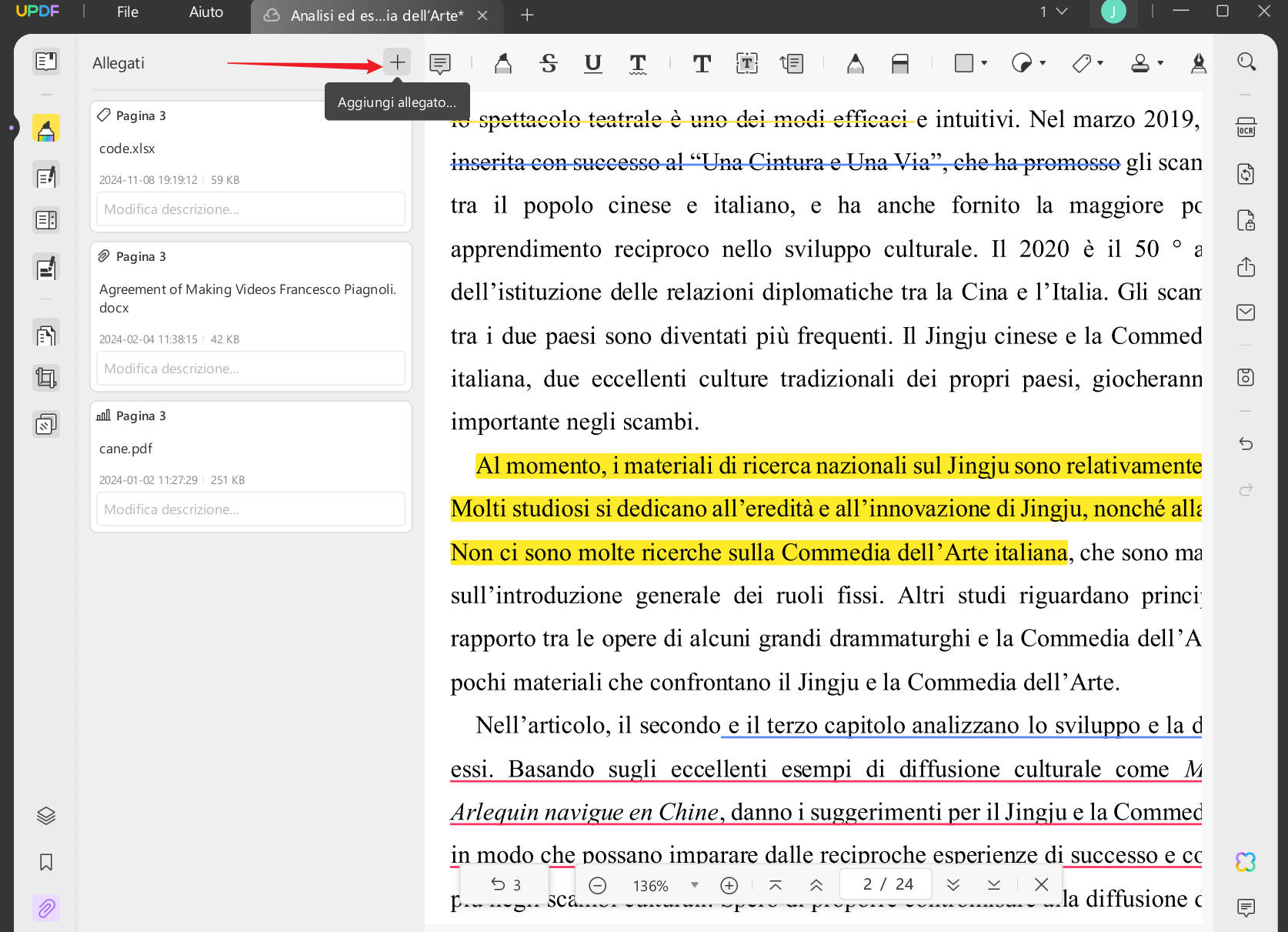1288x932 pixels.
Task: Open the signature pen tool
Action: pyautogui.click(x=1198, y=63)
